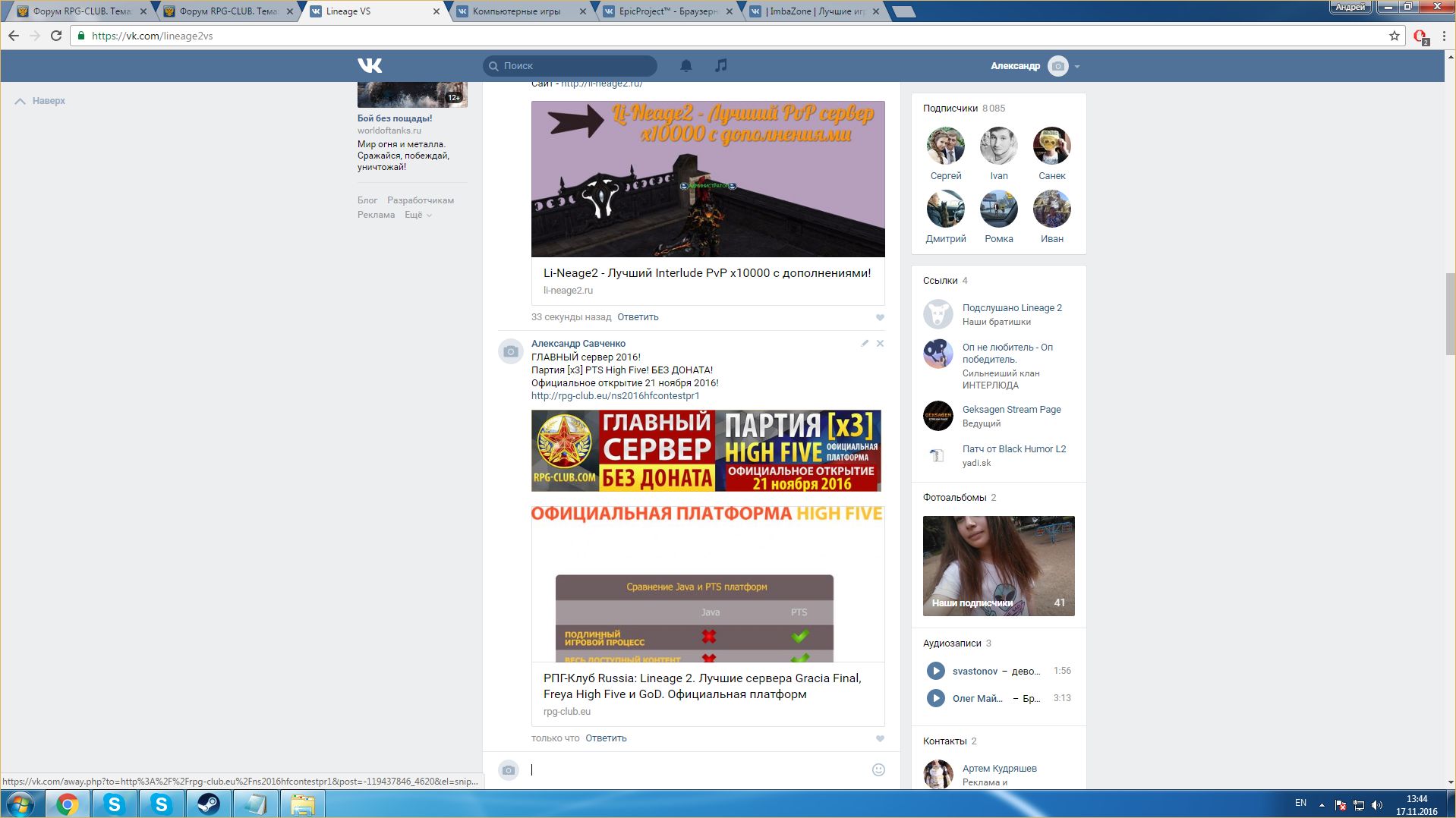Attach photo using camera icon in comment box

click(x=509, y=770)
